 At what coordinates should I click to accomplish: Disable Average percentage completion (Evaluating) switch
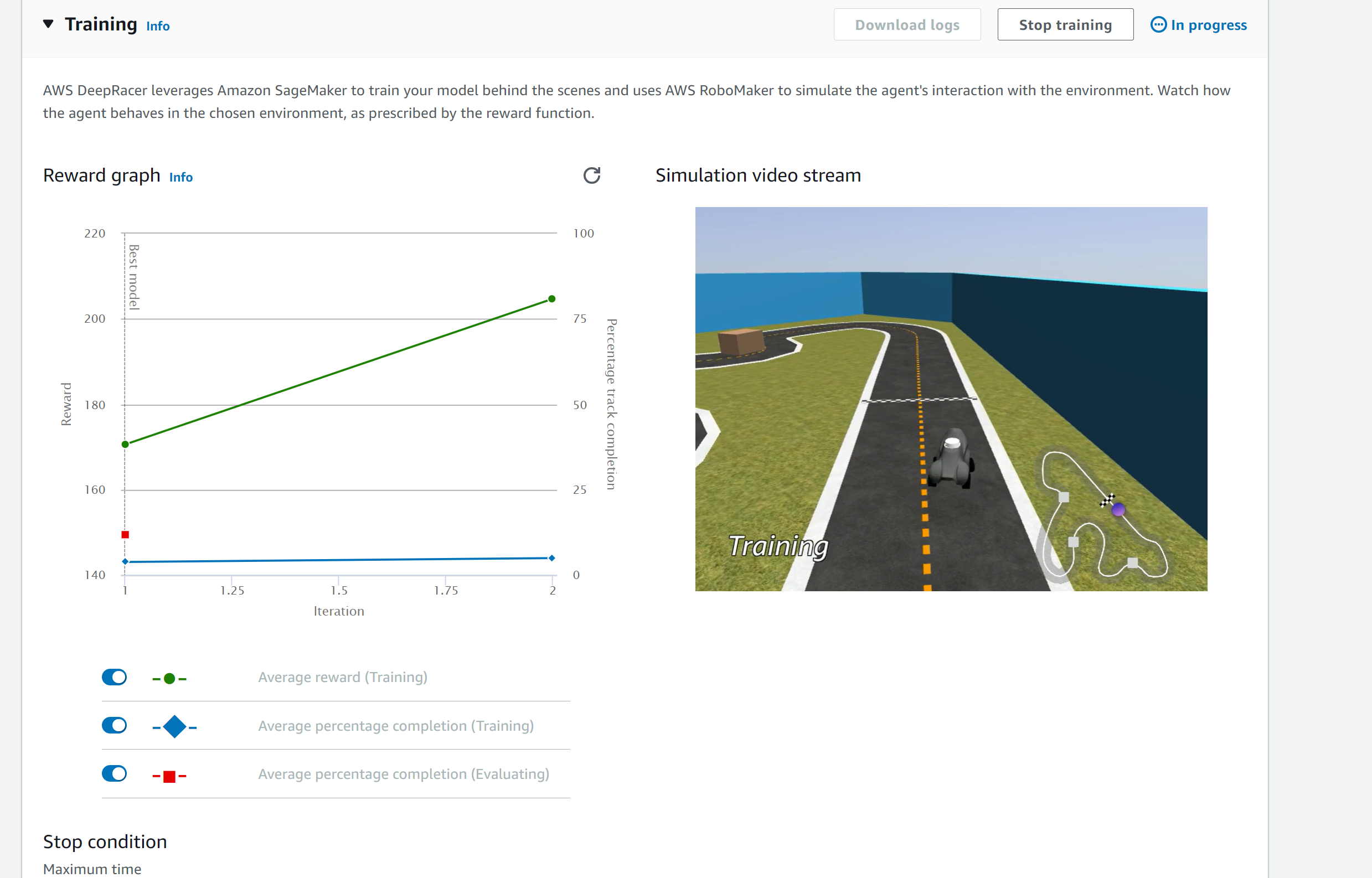pos(115,774)
